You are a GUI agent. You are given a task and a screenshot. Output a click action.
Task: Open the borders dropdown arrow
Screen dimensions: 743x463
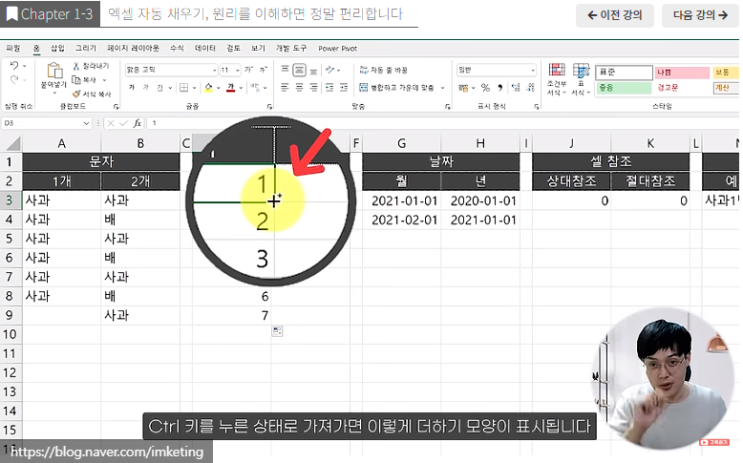[194, 88]
